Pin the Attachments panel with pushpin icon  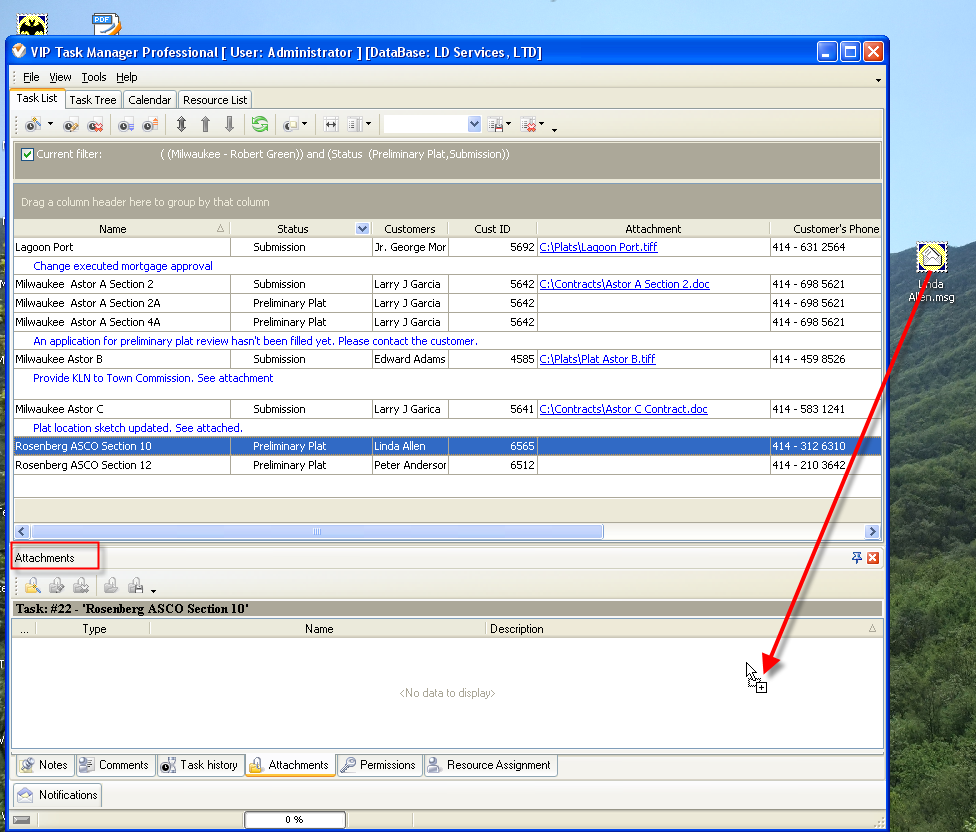tap(856, 558)
